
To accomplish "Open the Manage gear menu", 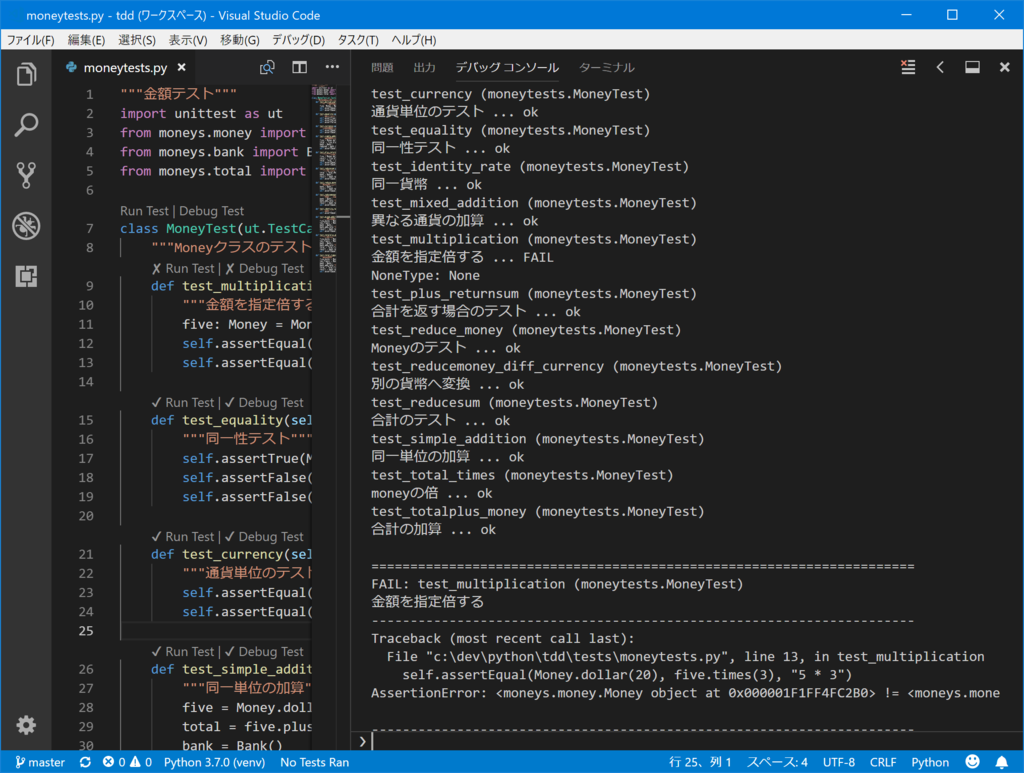I will (26, 725).
